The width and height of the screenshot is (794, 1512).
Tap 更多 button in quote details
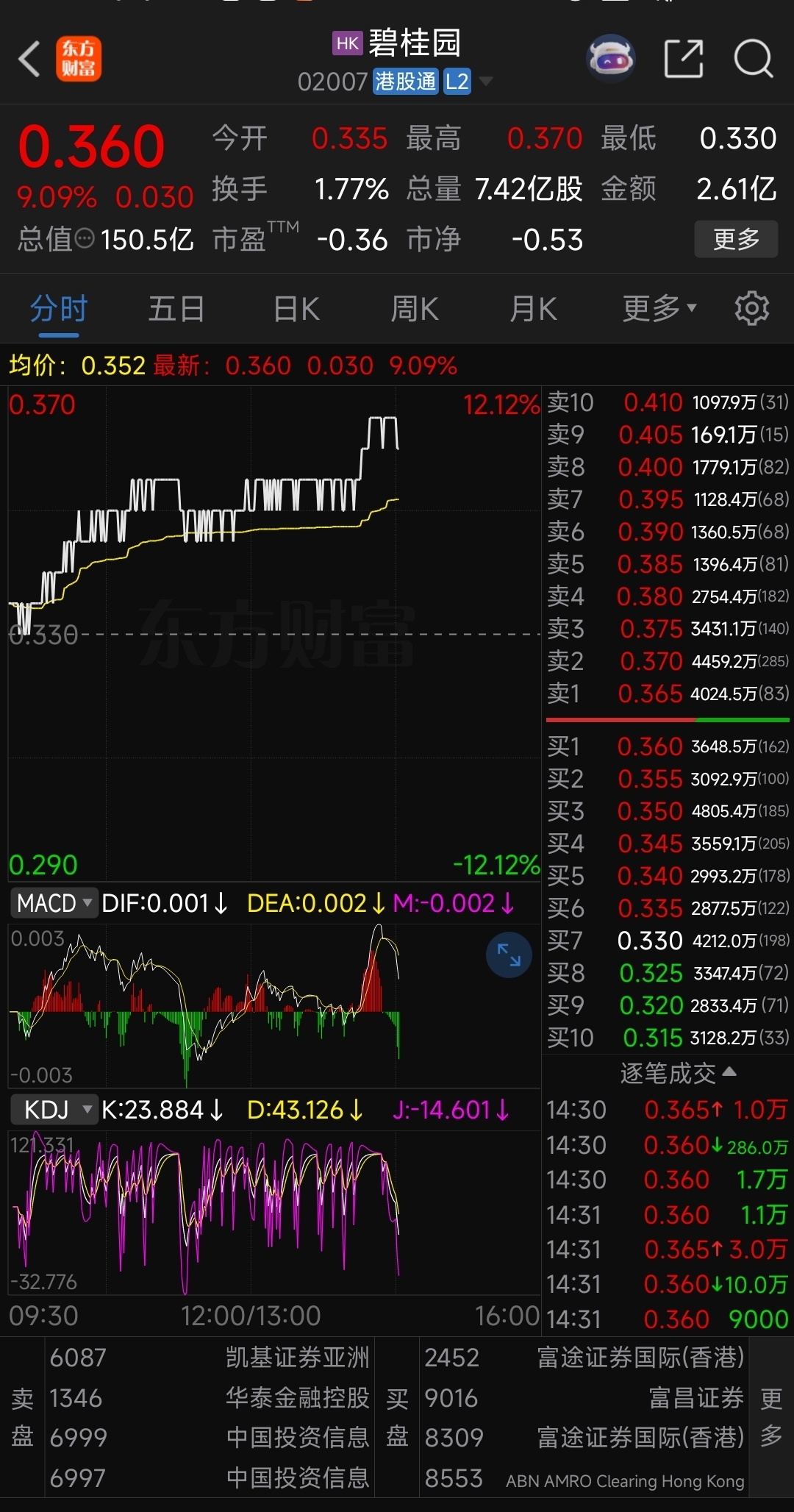coord(736,239)
